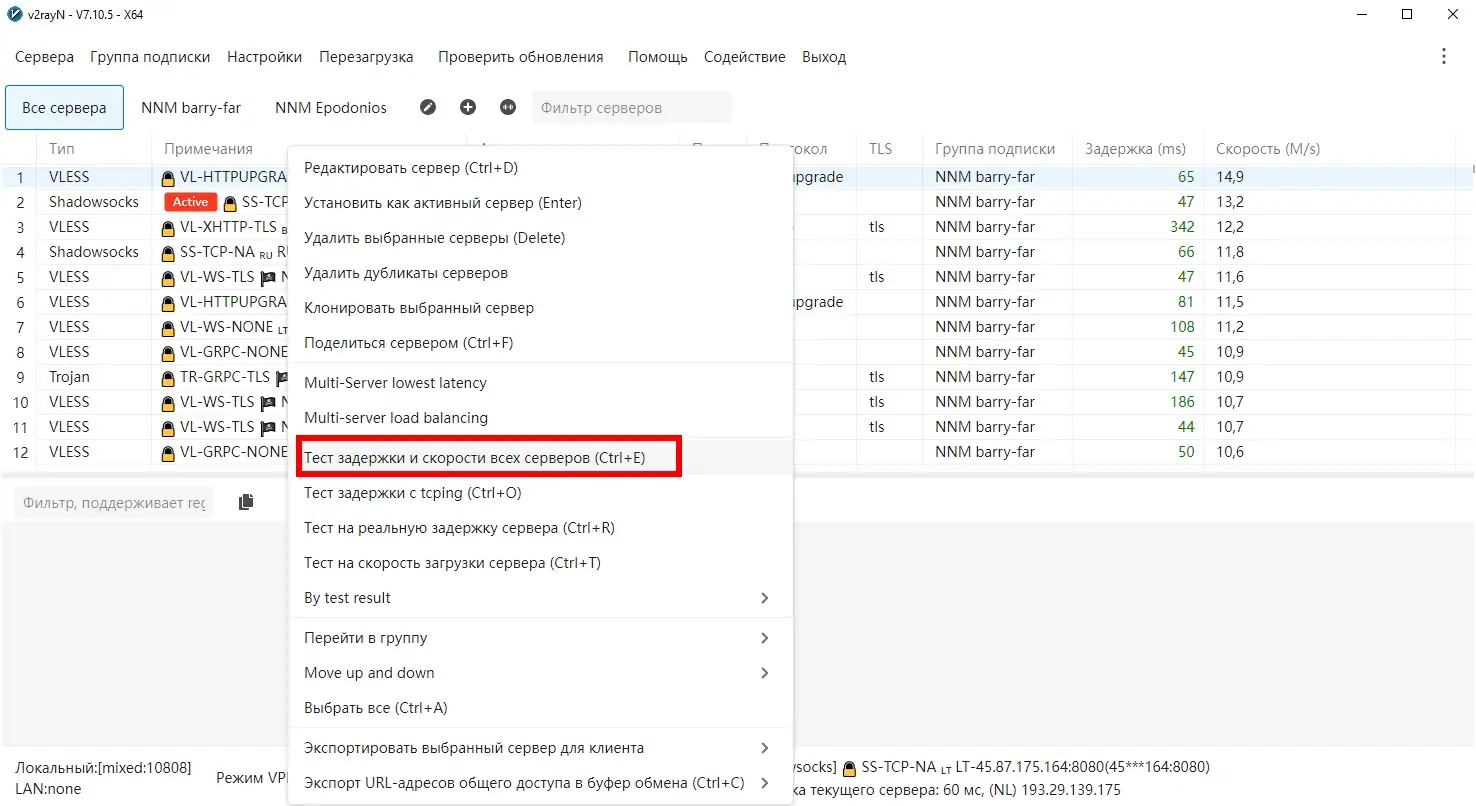This screenshot has width=1476, height=806.
Task: Click the speed value 14,9
Action: [x=1231, y=177]
